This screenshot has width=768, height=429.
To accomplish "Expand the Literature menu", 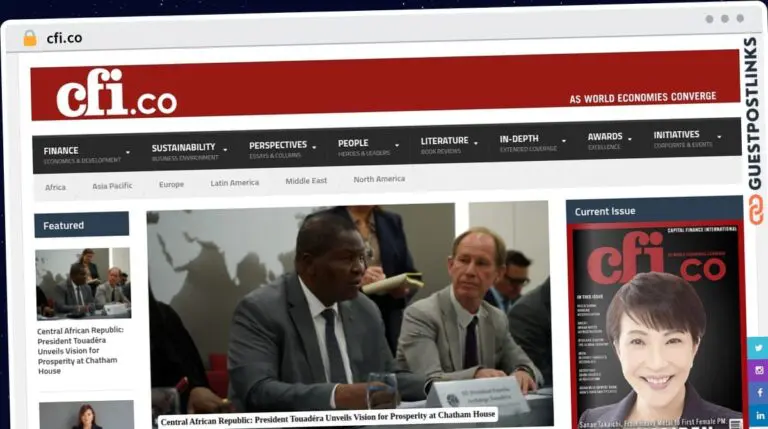I will pos(449,144).
